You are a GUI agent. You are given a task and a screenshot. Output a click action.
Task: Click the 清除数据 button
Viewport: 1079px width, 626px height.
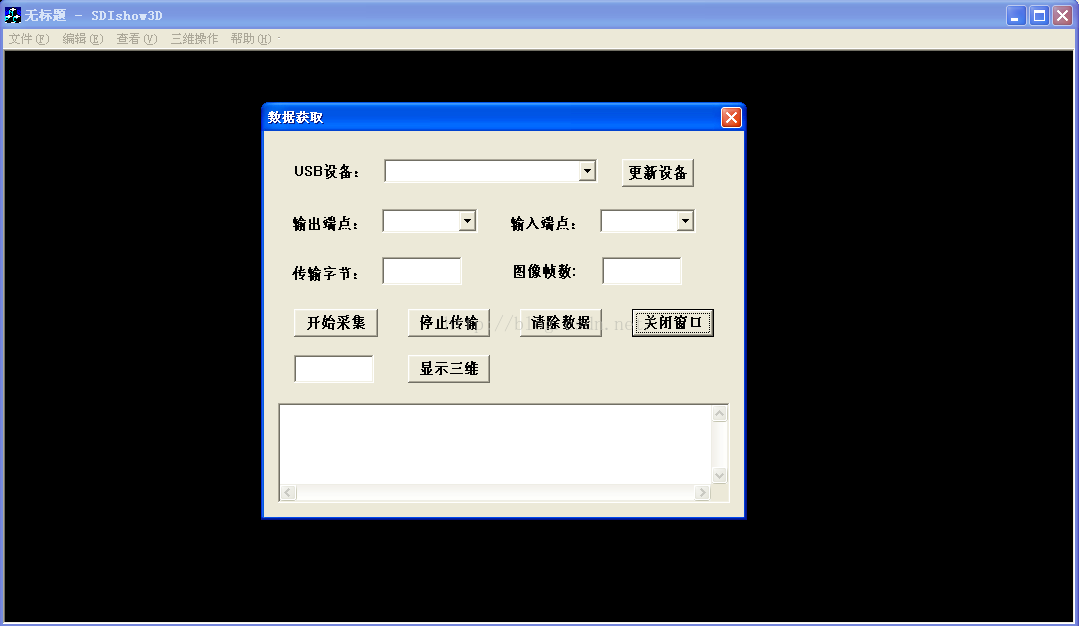561,323
